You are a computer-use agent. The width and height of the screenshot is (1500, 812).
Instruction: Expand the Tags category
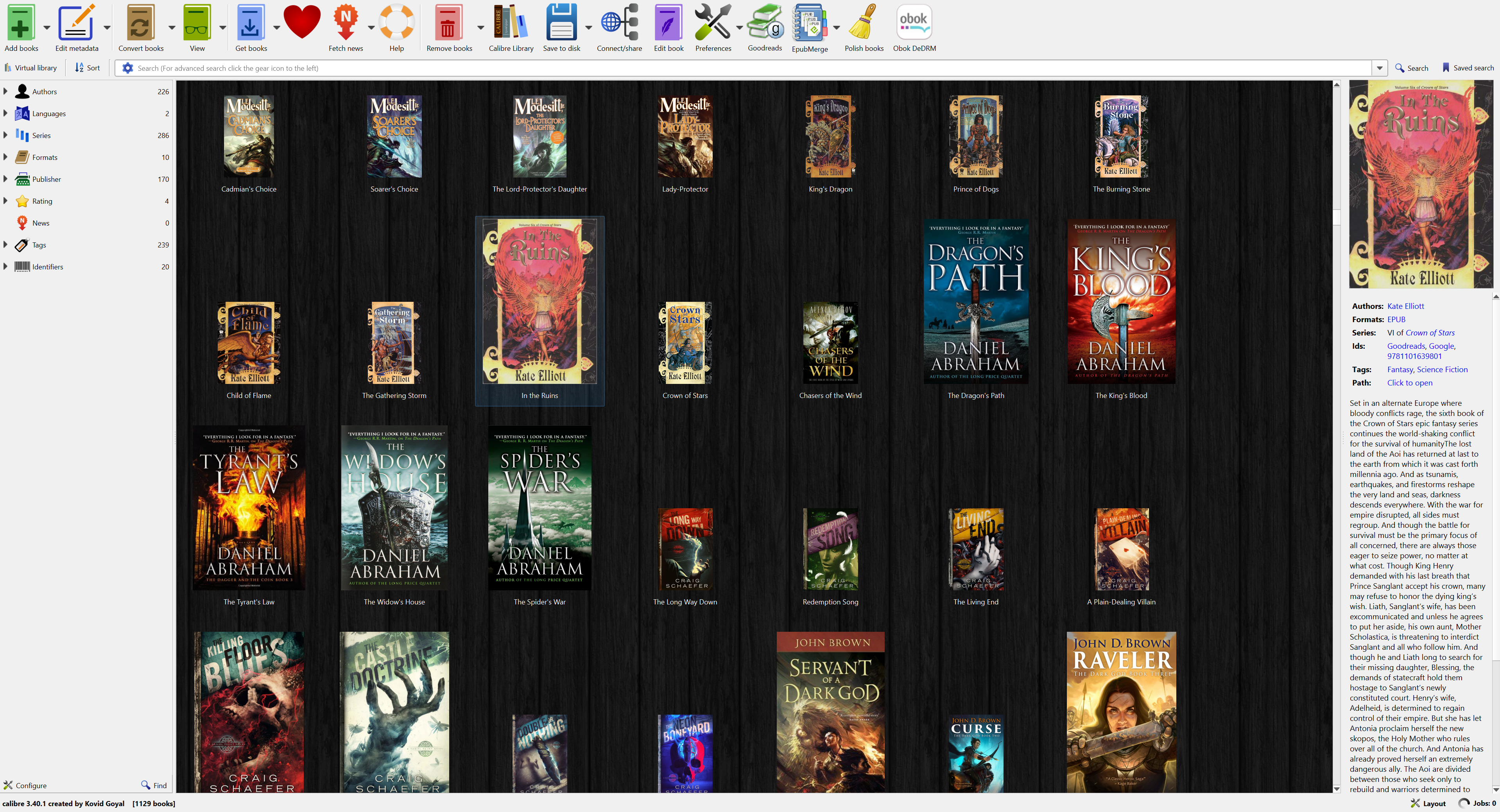(x=5, y=245)
